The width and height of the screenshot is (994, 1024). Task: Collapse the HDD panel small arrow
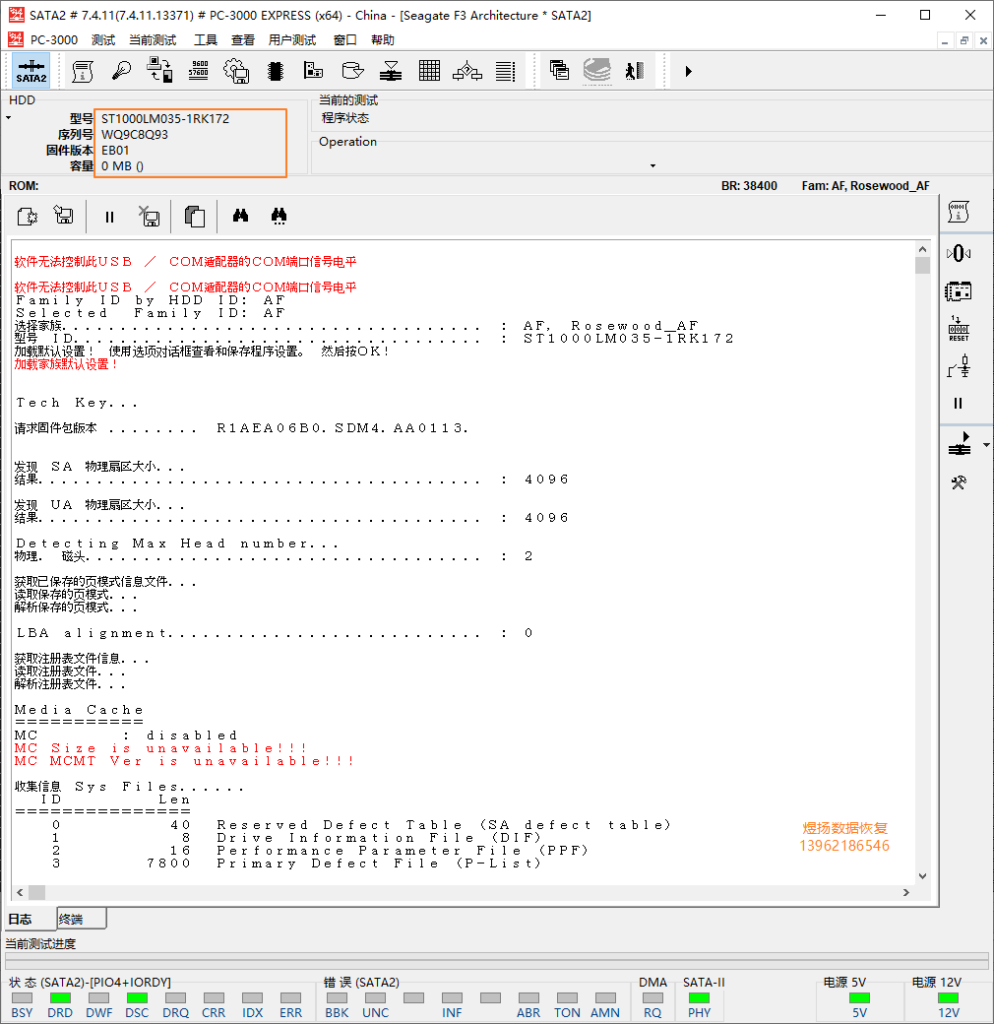click(x=8, y=118)
